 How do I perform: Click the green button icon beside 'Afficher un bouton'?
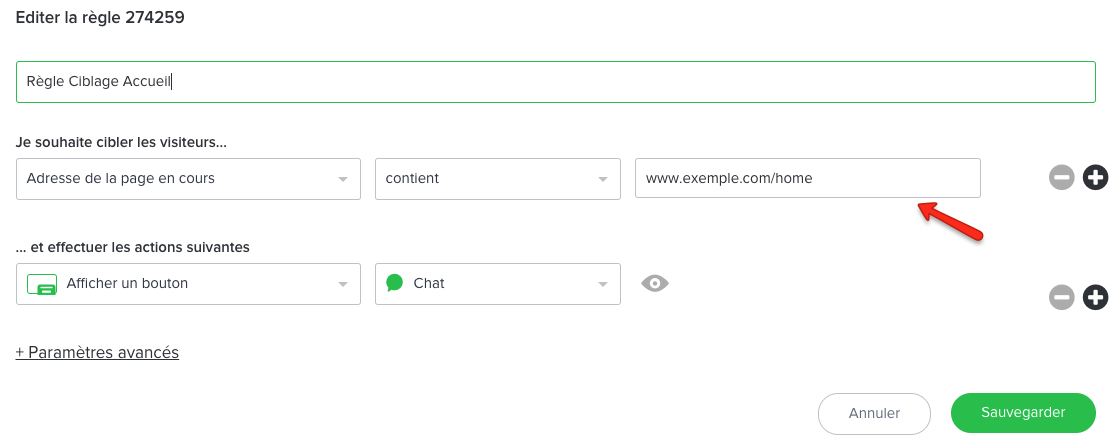pyautogui.click(x=41, y=284)
